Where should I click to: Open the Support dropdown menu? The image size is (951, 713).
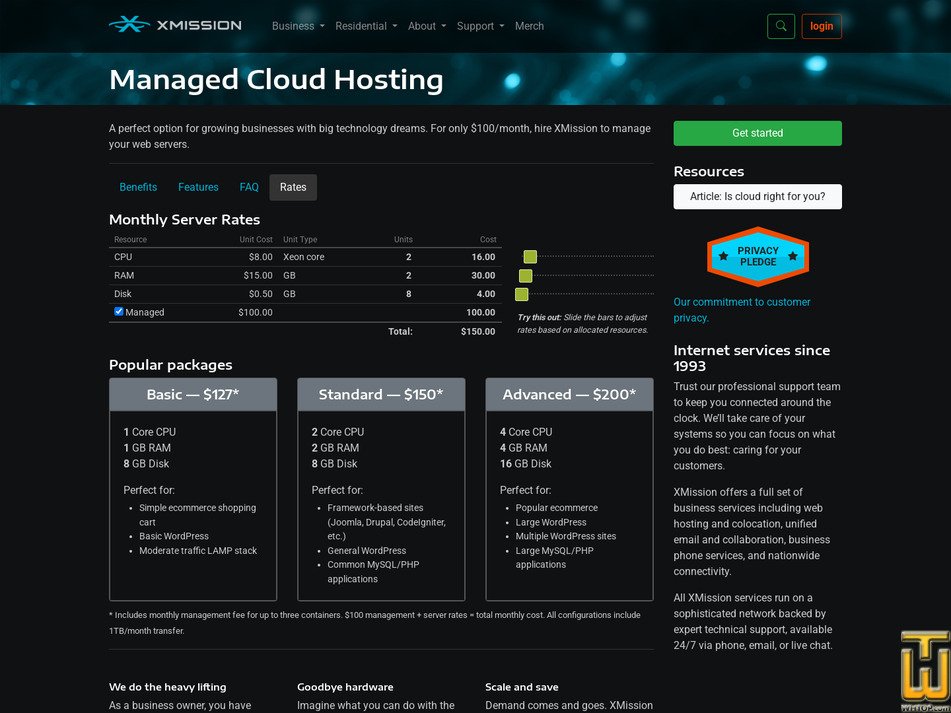(480, 26)
